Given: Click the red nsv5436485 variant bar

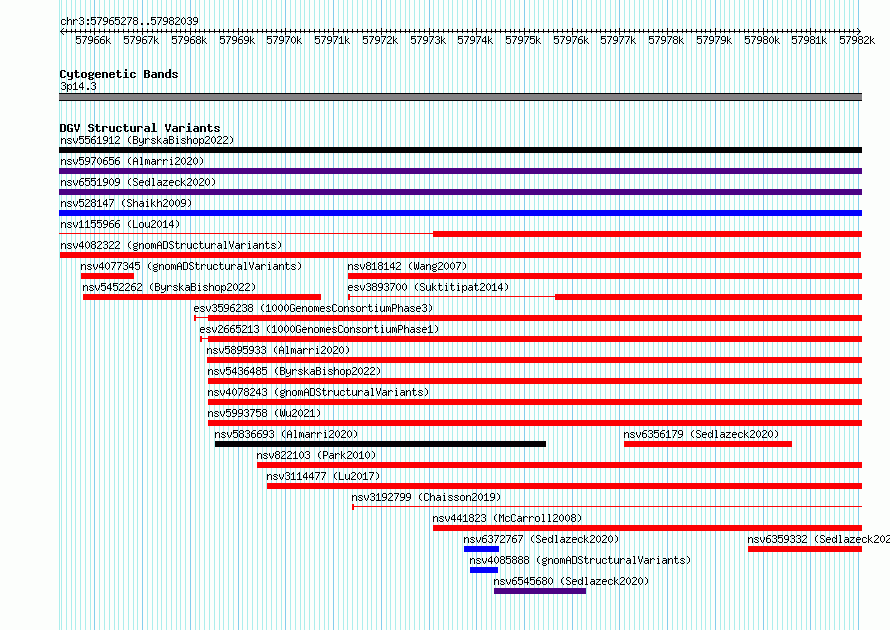Looking at the screenshot, I should (535, 381).
